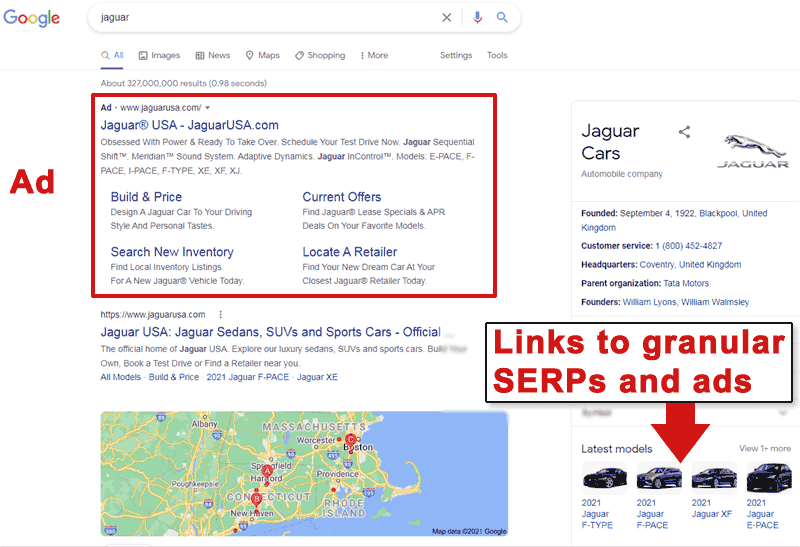Open the William Walmsley founder link
The width and height of the screenshot is (800, 547).
pyautogui.click(x=715, y=303)
